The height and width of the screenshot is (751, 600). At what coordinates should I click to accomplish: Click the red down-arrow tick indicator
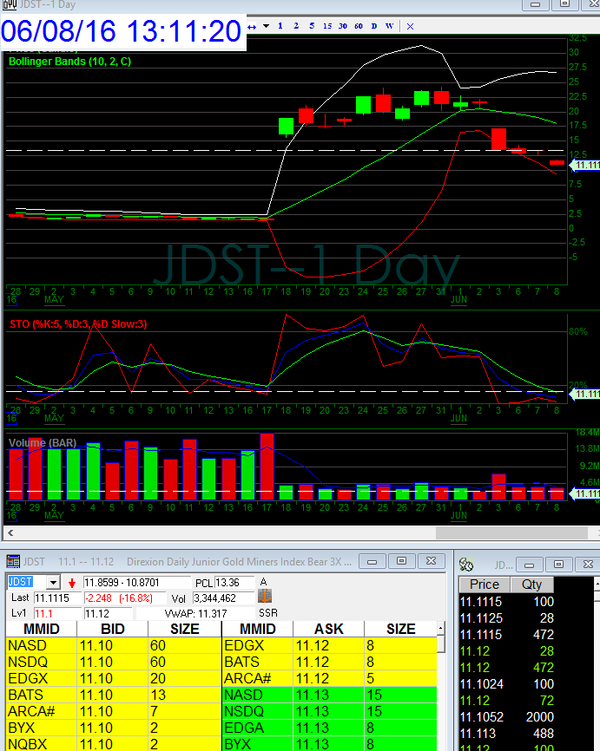click(72, 583)
